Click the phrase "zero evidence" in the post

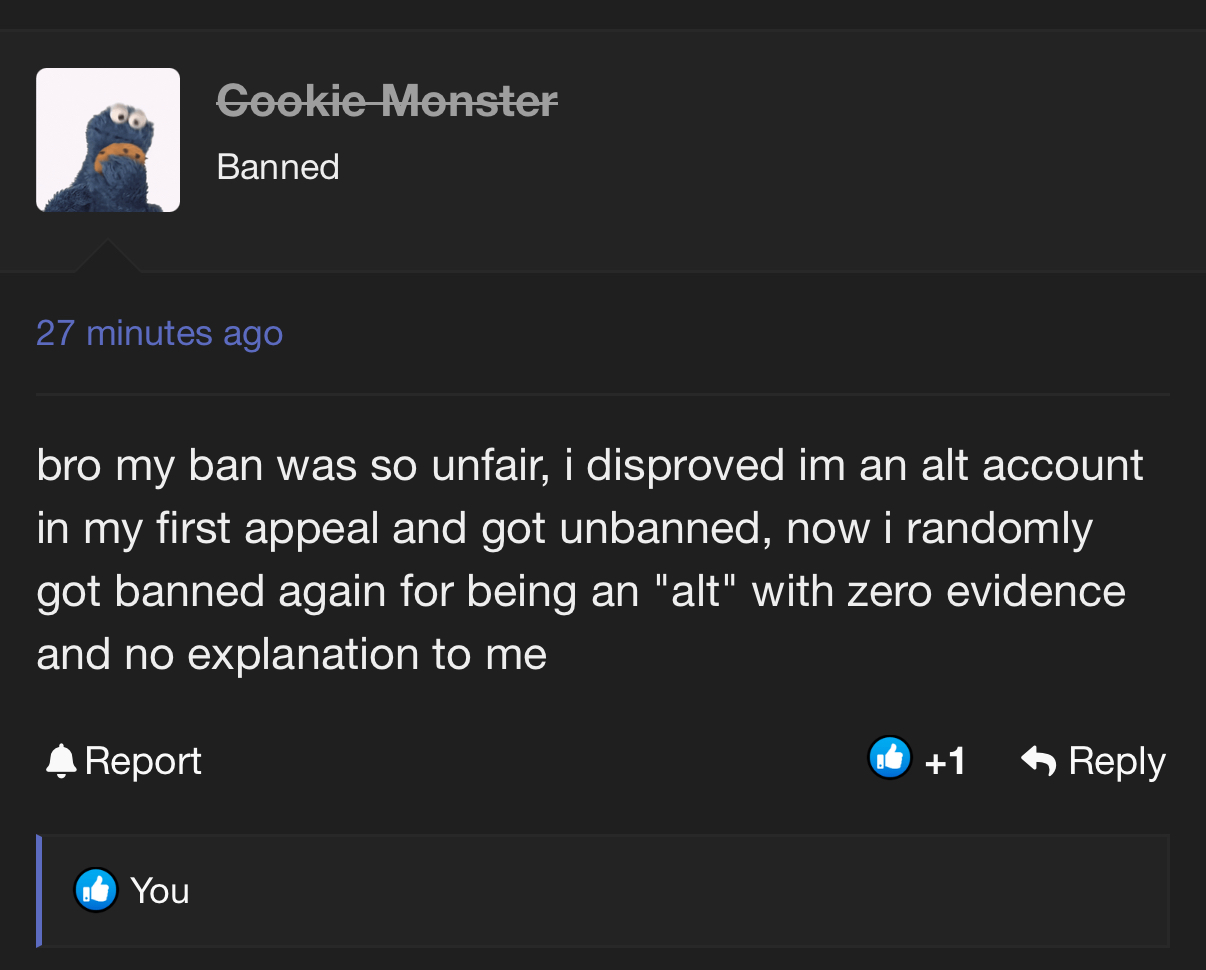(x=986, y=591)
